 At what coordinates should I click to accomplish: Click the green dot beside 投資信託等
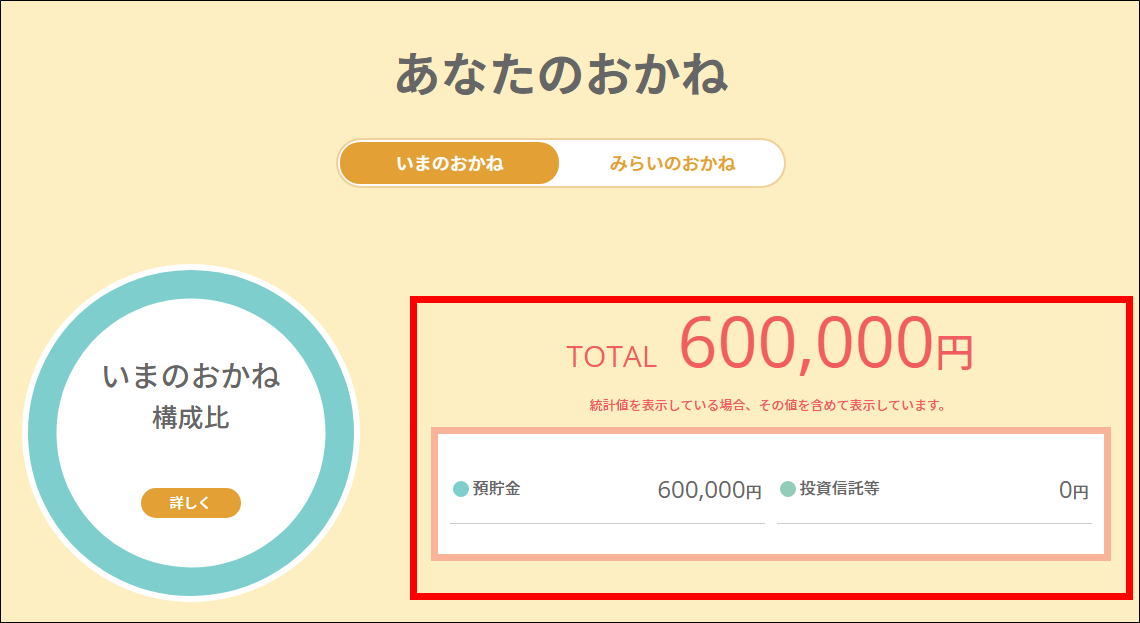click(x=787, y=489)
